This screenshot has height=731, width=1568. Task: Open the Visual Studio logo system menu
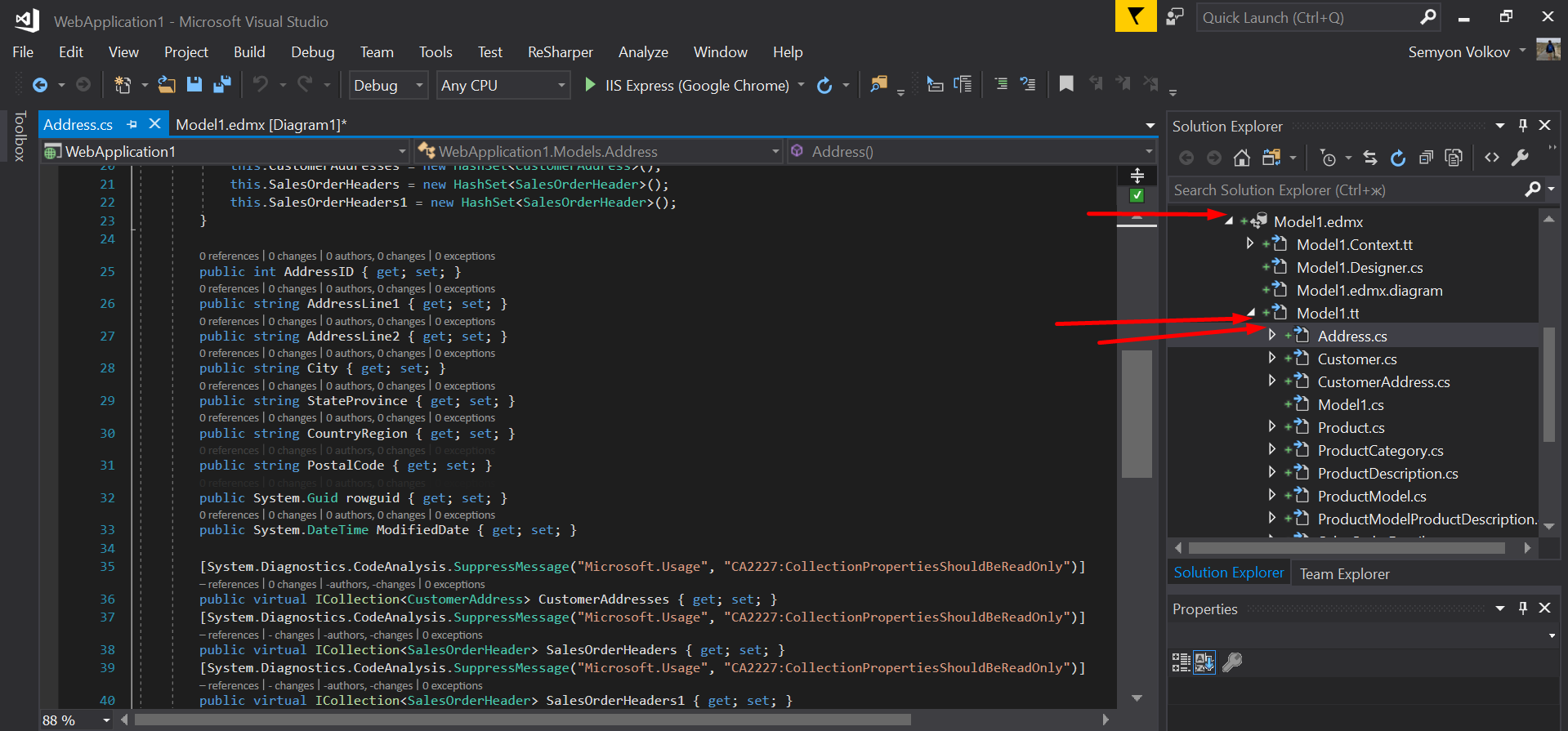pos(27,20)
